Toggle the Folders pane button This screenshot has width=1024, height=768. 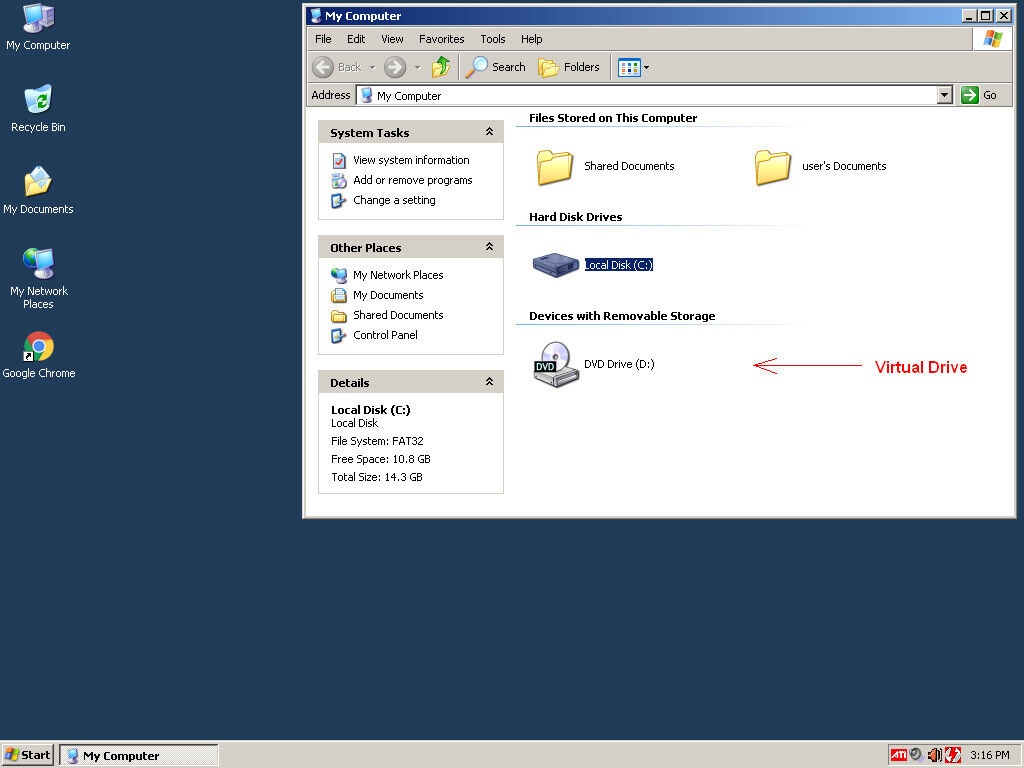coord(569,67)
